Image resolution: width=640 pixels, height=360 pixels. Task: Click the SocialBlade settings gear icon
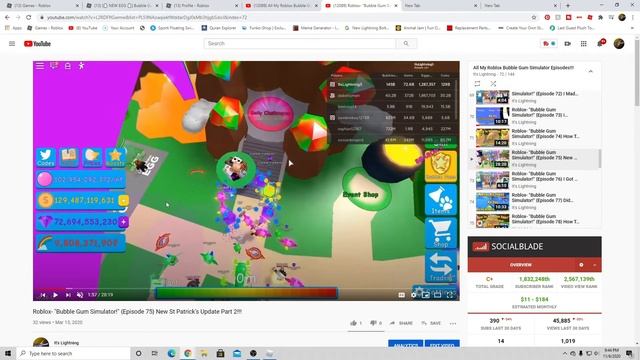(x=581, y=265)
